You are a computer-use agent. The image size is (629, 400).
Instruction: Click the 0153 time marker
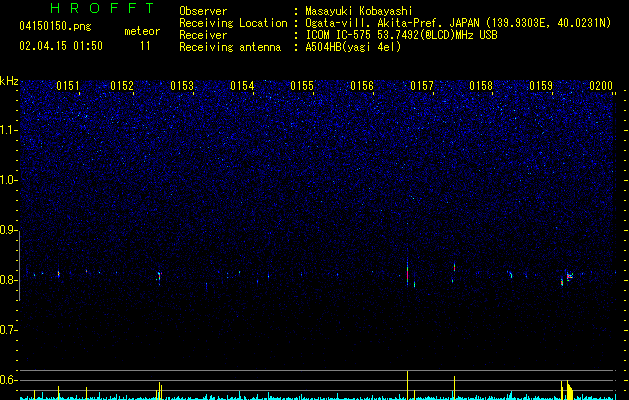pos(182,86)
